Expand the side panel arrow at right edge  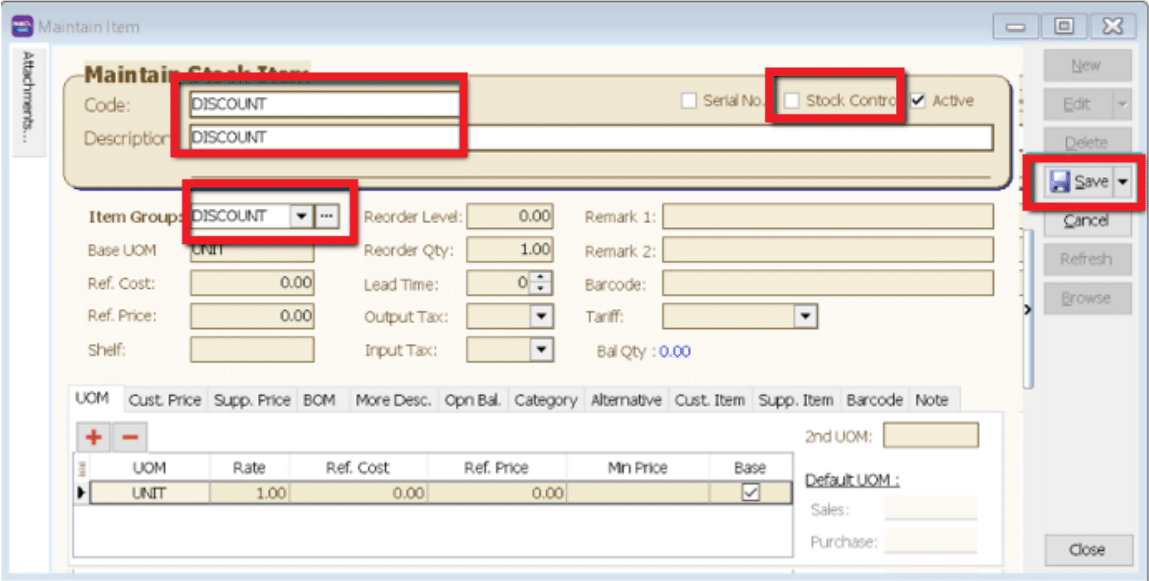(1026, 310)
